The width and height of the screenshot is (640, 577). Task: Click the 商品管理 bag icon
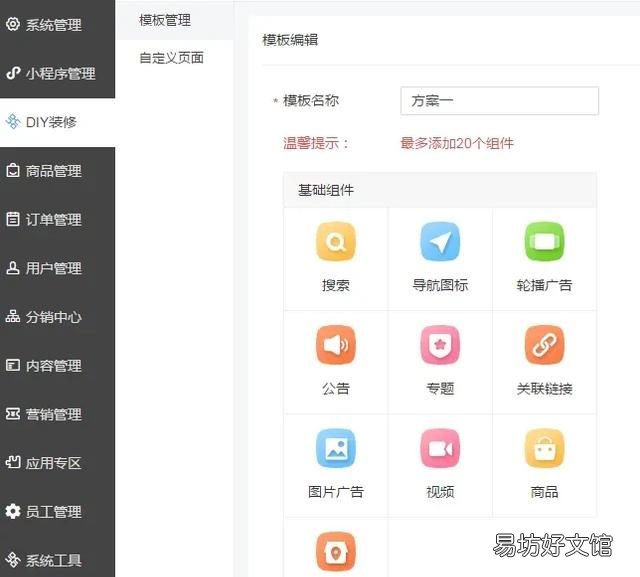pos(13,171)
